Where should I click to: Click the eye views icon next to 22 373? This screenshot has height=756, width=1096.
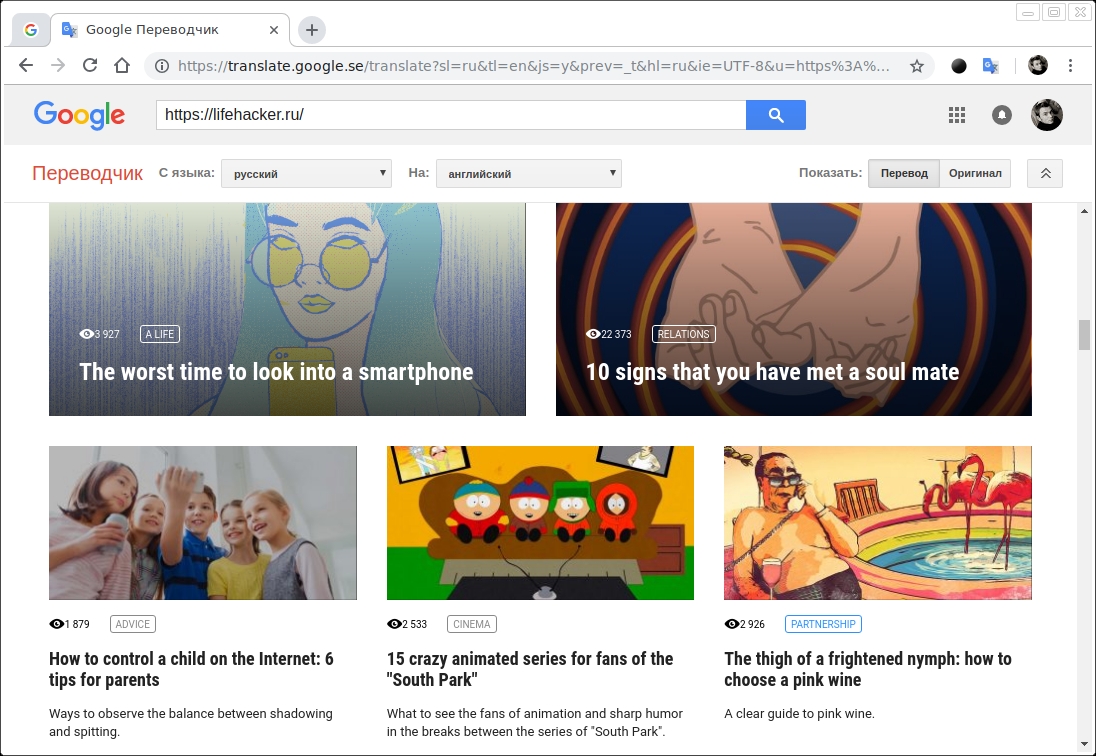(x=593, y=334)
